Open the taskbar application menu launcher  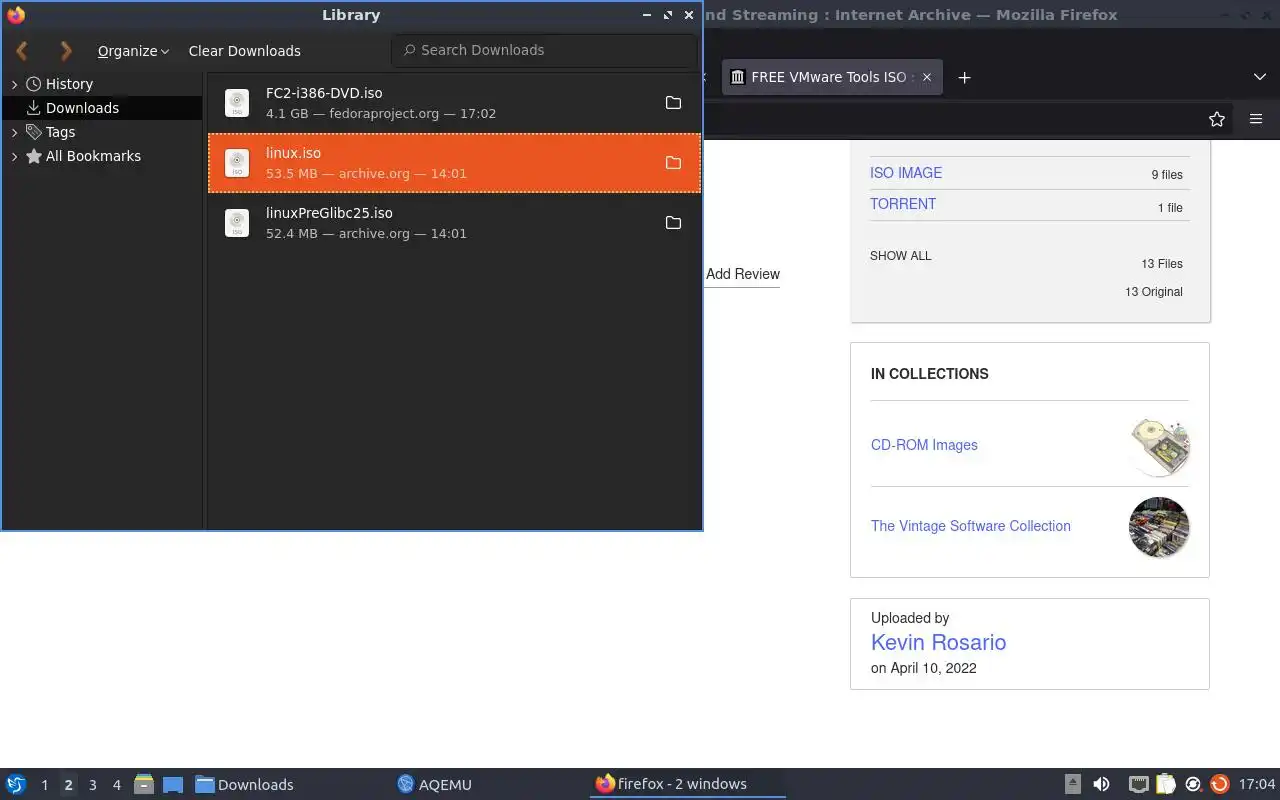point(16,784)
